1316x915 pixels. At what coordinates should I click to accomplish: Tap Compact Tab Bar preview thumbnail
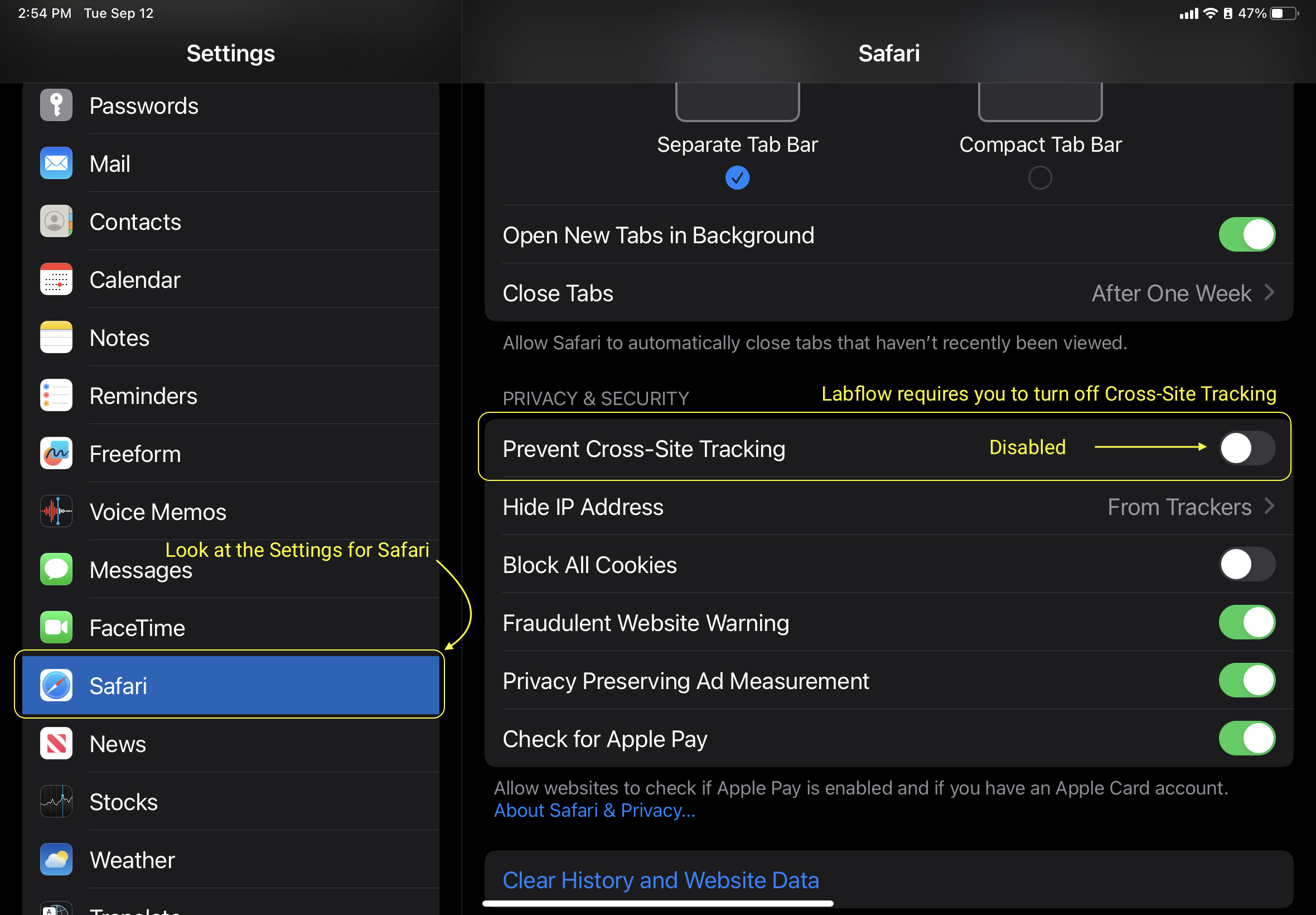pos(1040,102)
